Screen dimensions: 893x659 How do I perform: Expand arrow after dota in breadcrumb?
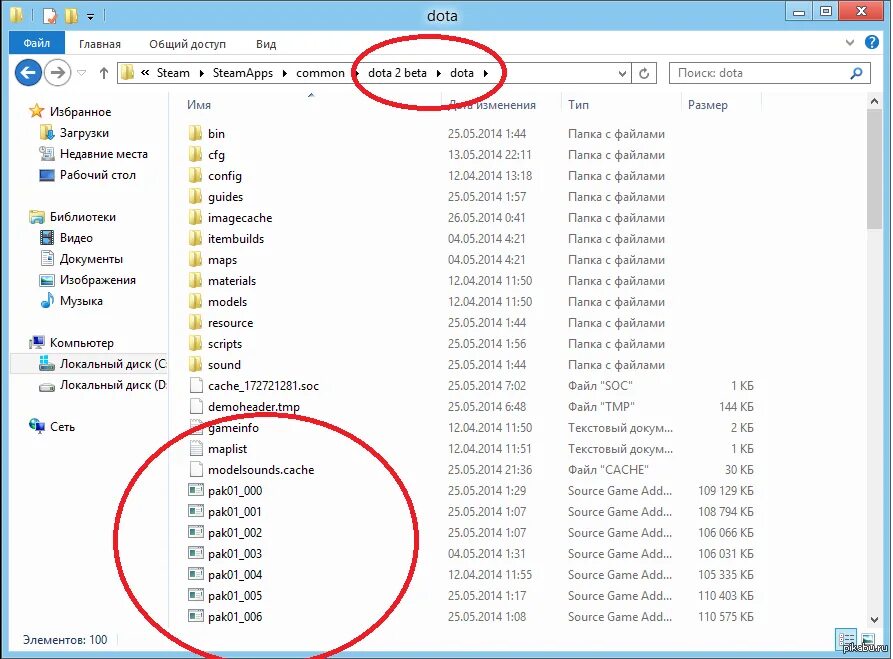[x=486, y=73]
